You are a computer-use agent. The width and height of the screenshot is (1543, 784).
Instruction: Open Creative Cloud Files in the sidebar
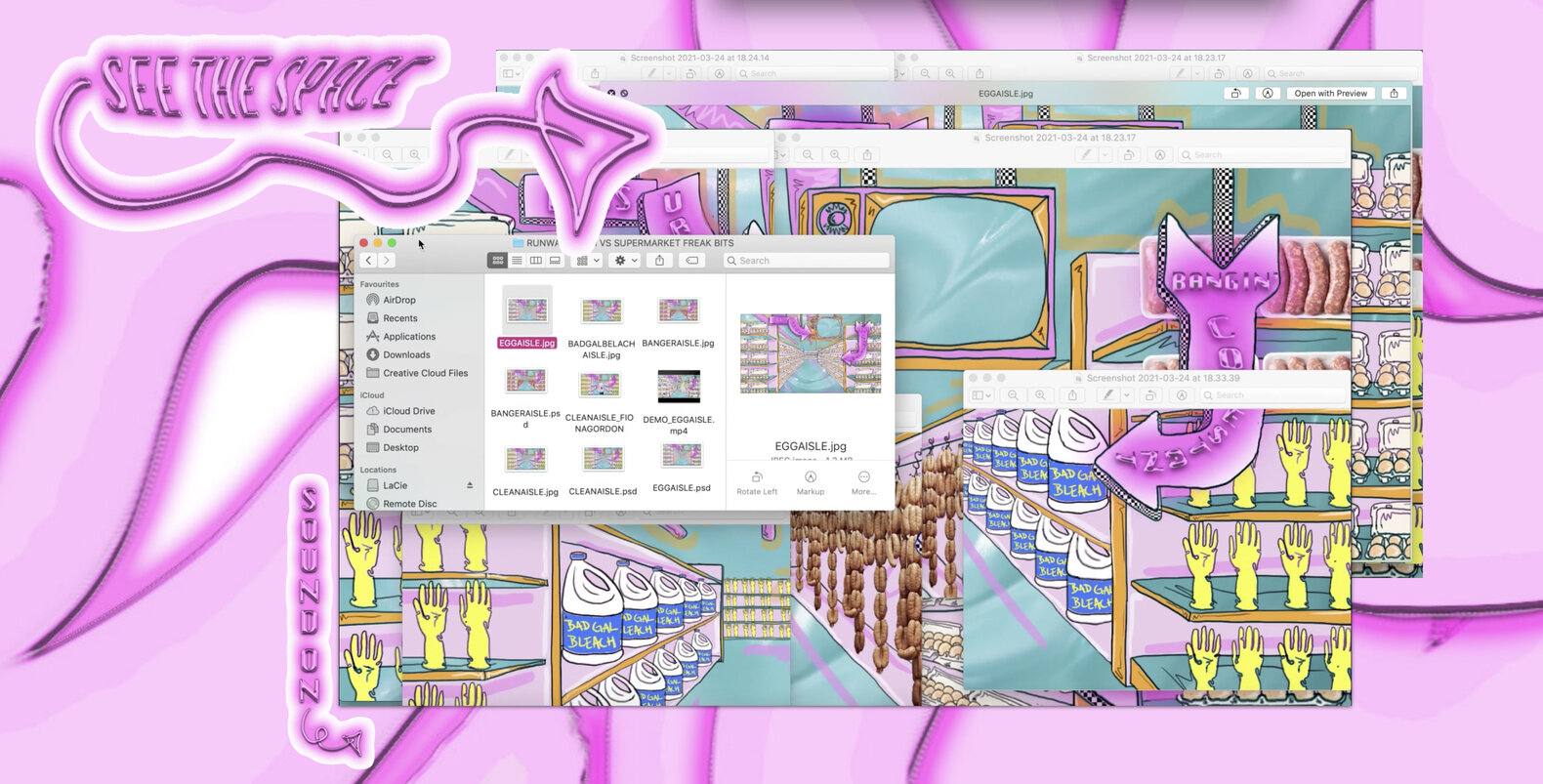coord(425,373)
